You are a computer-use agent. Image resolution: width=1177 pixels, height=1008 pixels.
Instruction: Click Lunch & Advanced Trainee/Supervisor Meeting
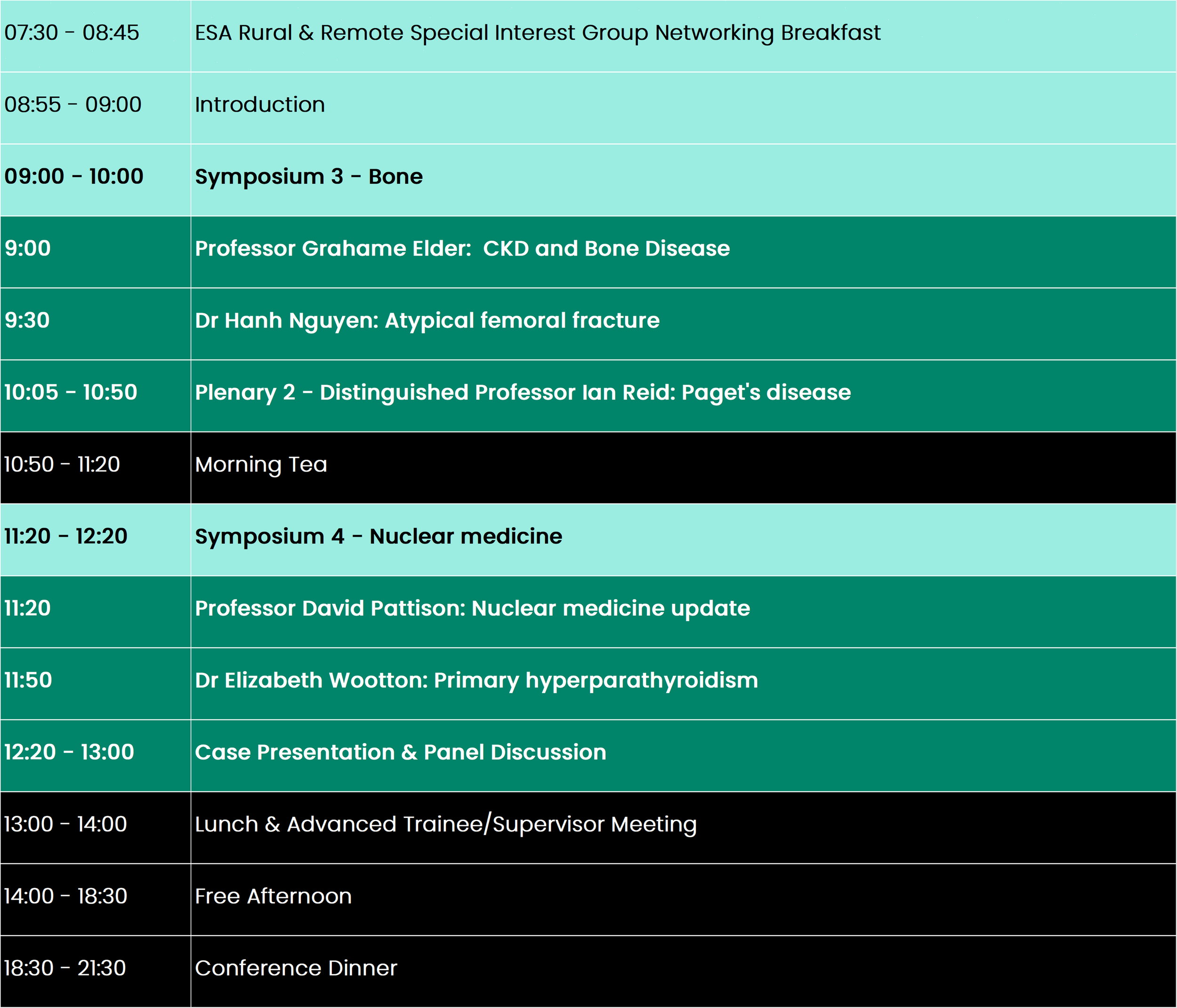point(445,824)
